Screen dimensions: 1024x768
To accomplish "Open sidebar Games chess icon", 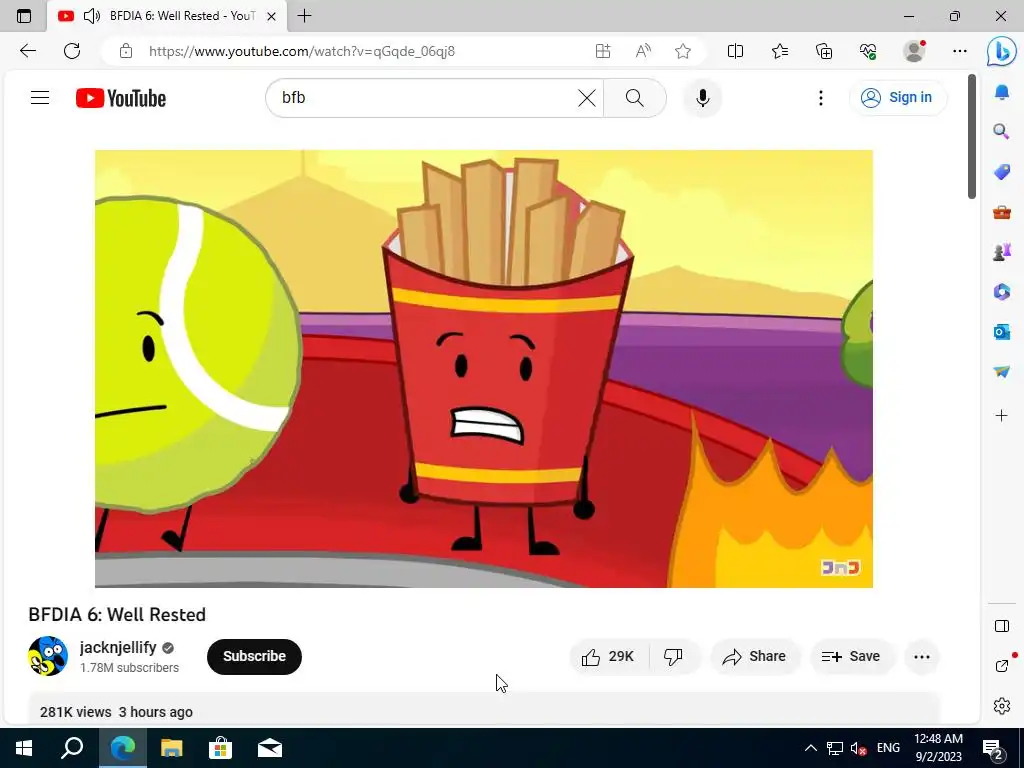I will (1002, 251).
